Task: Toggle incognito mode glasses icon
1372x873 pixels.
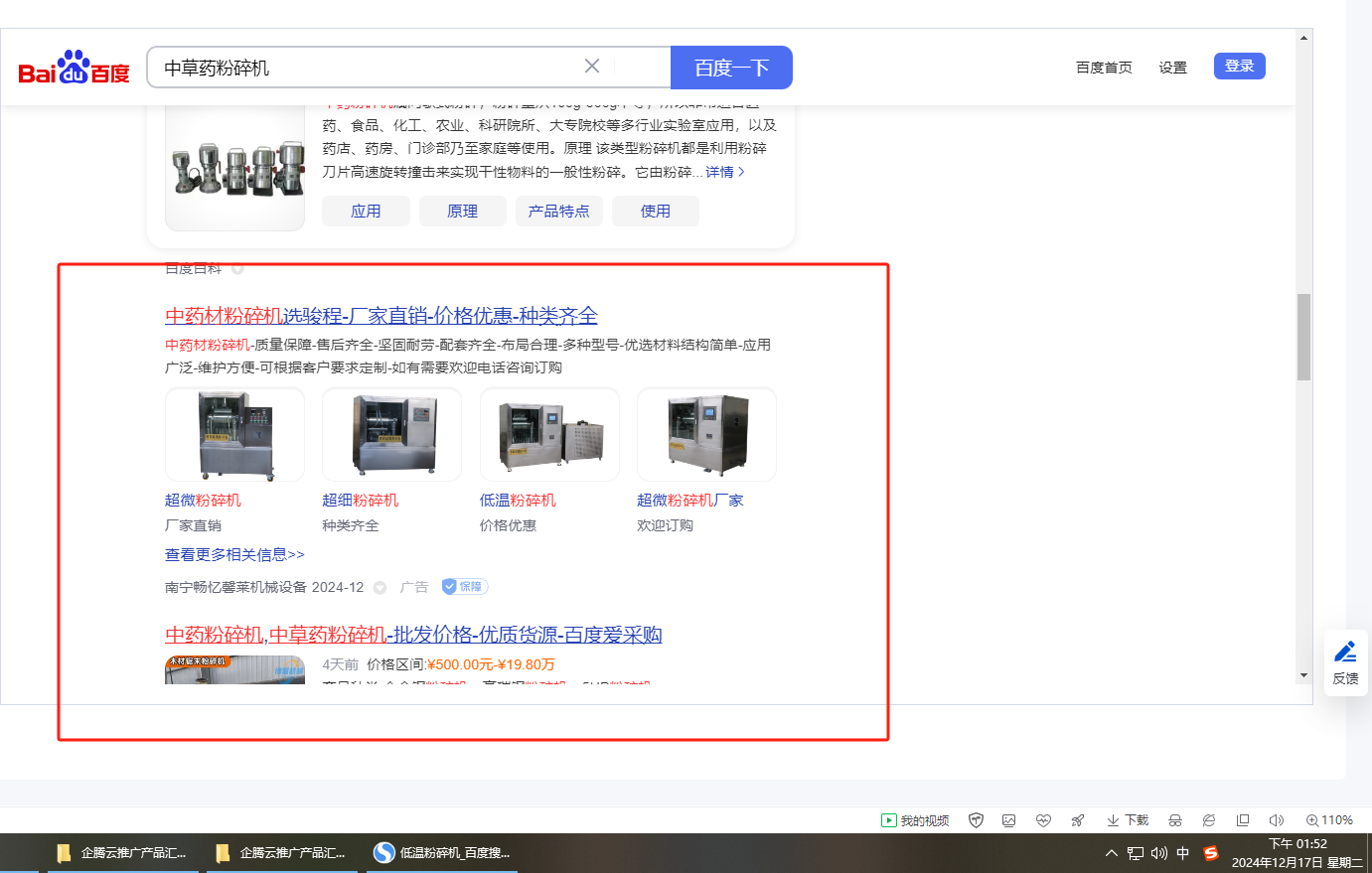Action: pos(1175,820)
